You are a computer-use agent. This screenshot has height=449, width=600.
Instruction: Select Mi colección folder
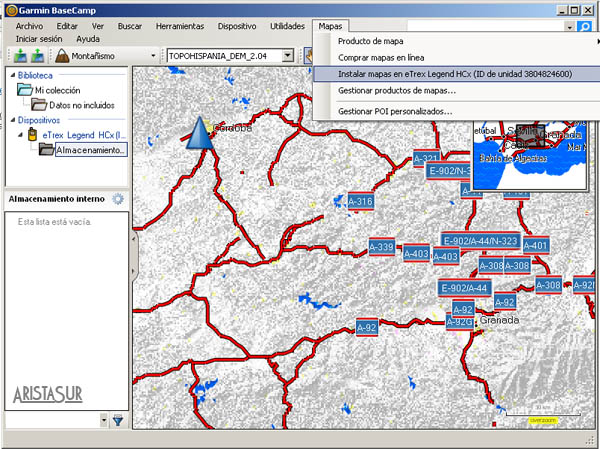(57, 90)
